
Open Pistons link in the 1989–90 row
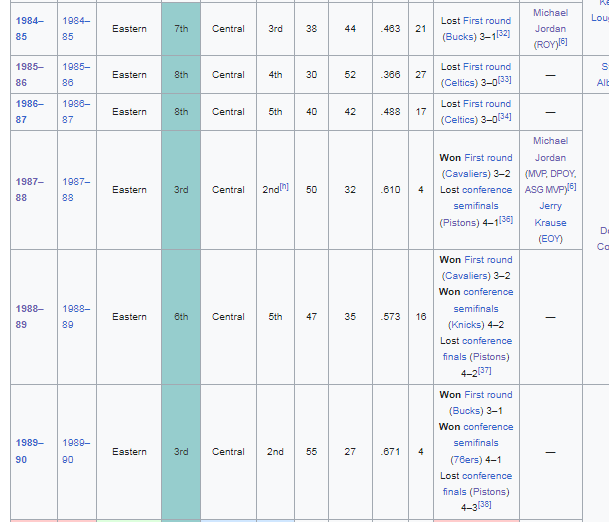click(489, 492)
